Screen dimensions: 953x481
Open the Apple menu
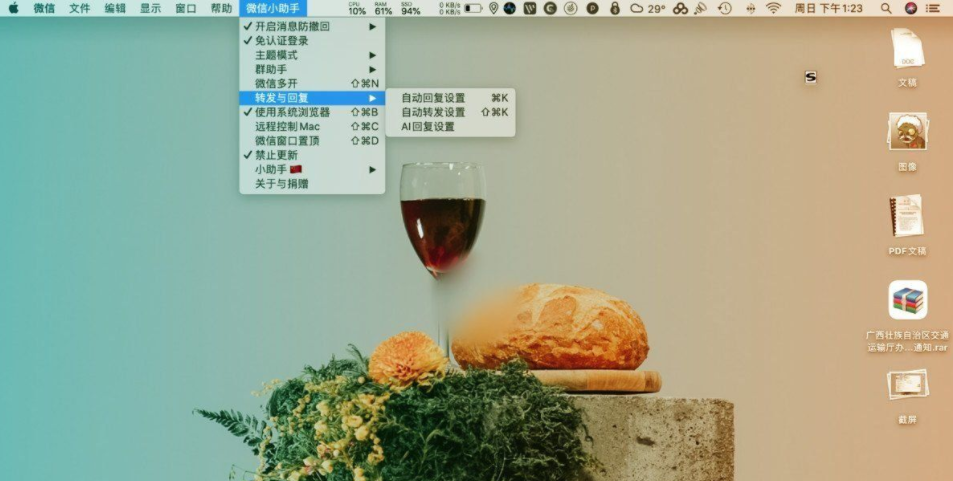14,8
